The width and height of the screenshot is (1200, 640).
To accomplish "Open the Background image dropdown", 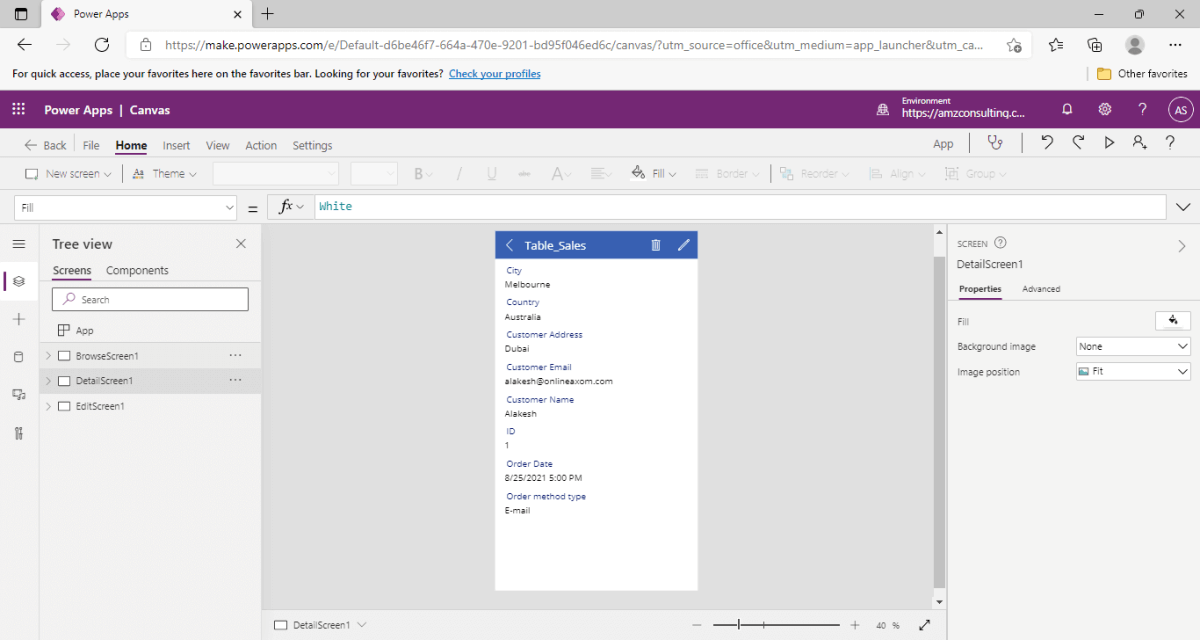I will point(1133,346).
